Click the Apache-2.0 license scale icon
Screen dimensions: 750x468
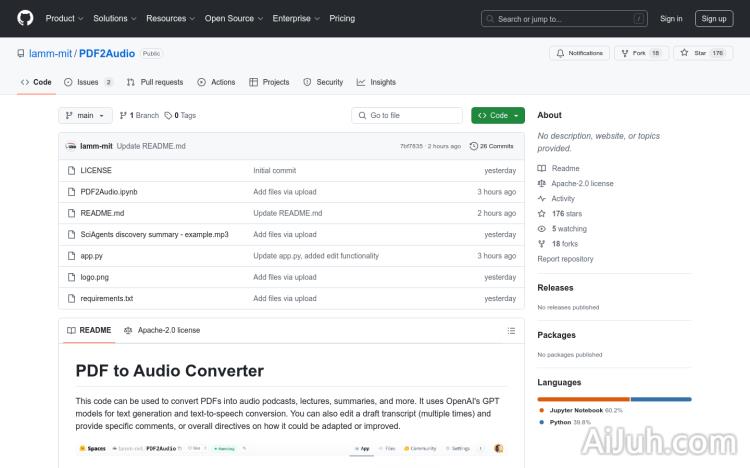(542, 184)
